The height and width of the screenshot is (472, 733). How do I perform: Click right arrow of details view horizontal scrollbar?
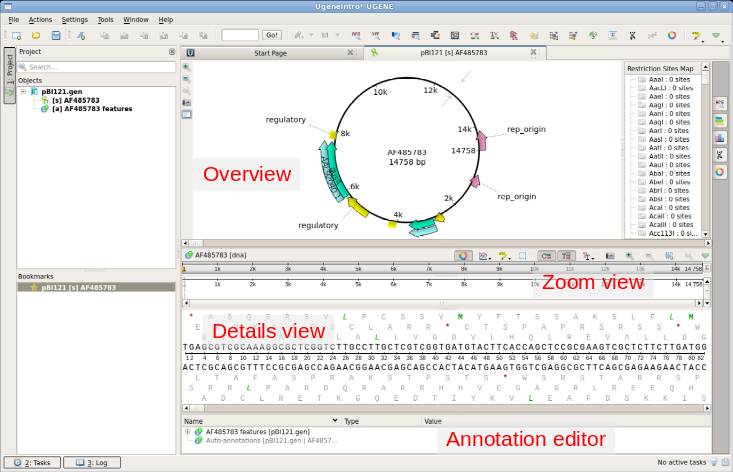[707, 408]
